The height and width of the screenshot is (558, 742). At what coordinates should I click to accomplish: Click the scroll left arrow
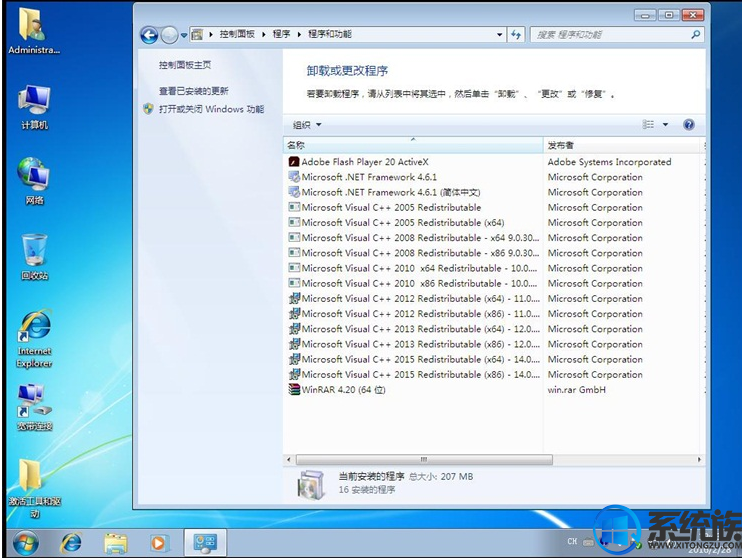click(x=289, y=460)
